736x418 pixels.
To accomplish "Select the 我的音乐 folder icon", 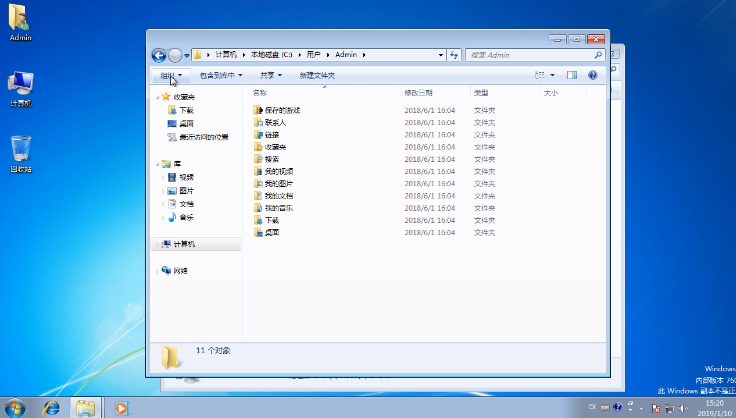I will [x=258, y=207].
